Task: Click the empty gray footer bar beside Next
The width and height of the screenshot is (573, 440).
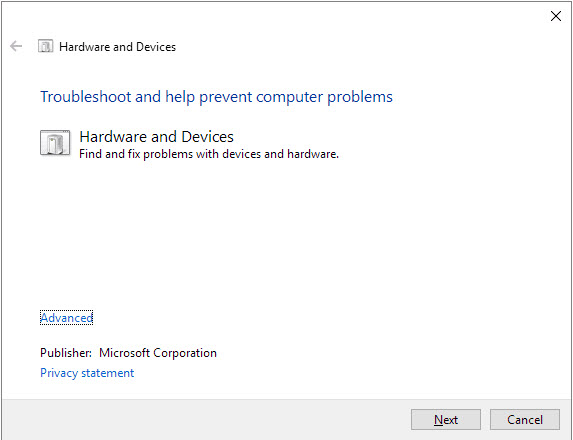Action: (x=205, y=420)
